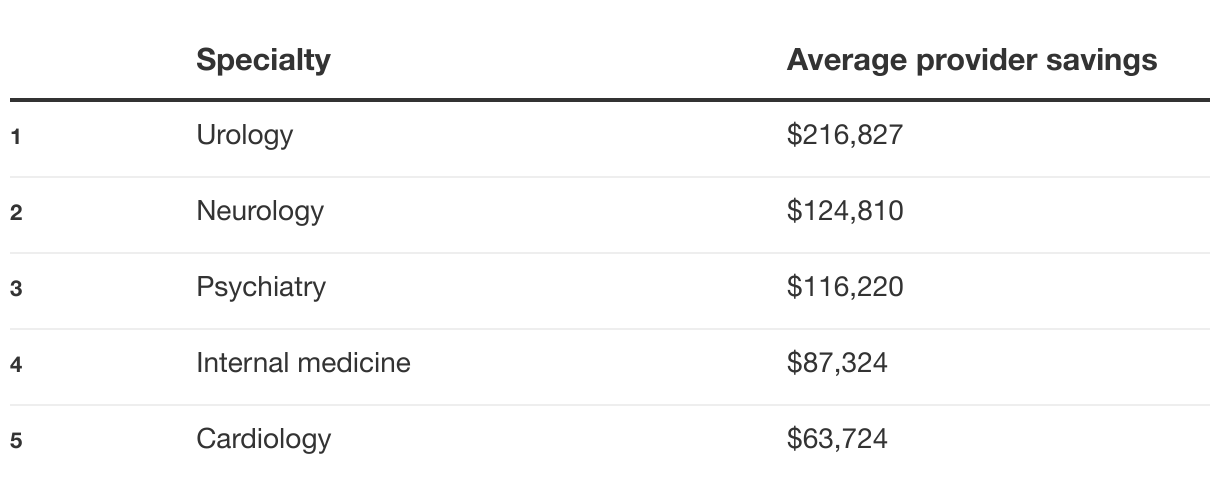Click the $116,220 savings value
Screen dimensions: 1220x490
coord(844,287)
